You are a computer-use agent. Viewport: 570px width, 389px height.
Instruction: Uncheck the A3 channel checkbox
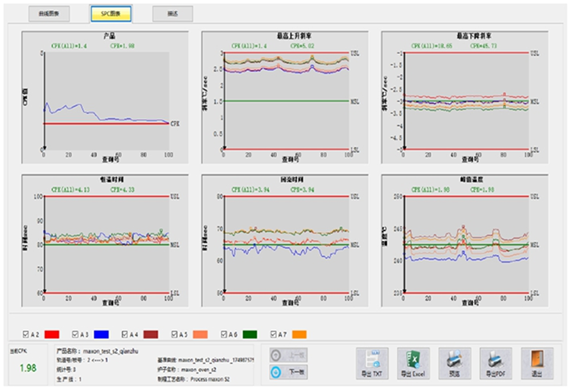(75, 334)
